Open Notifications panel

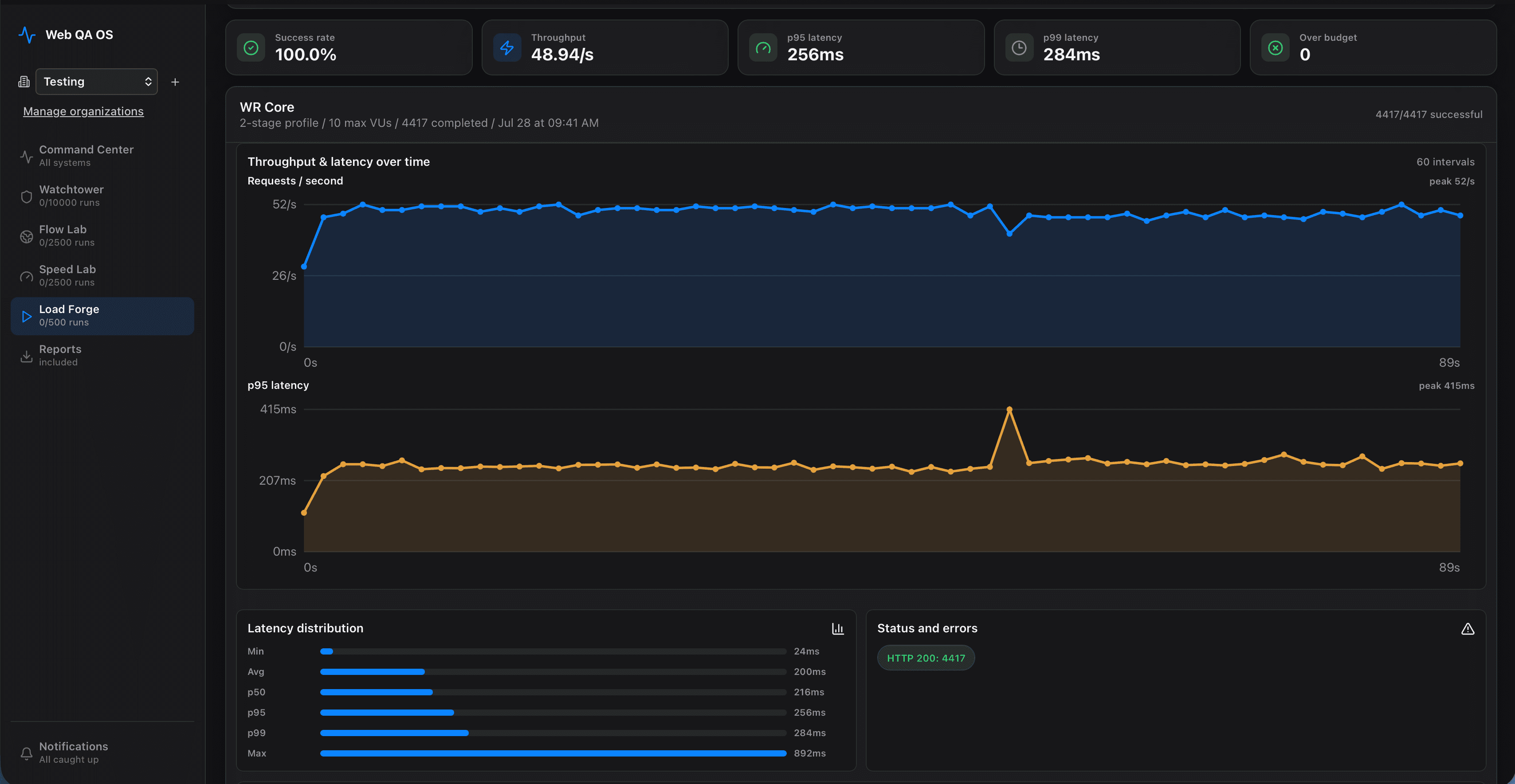[102, 753]
